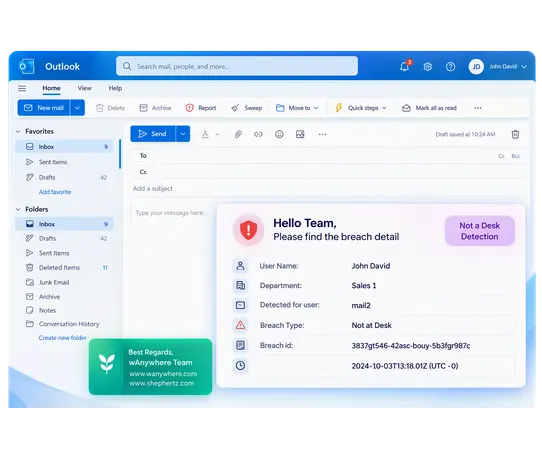
Task: Click the Not a Desk Detection badge
Action: click(x=480, y=231)
